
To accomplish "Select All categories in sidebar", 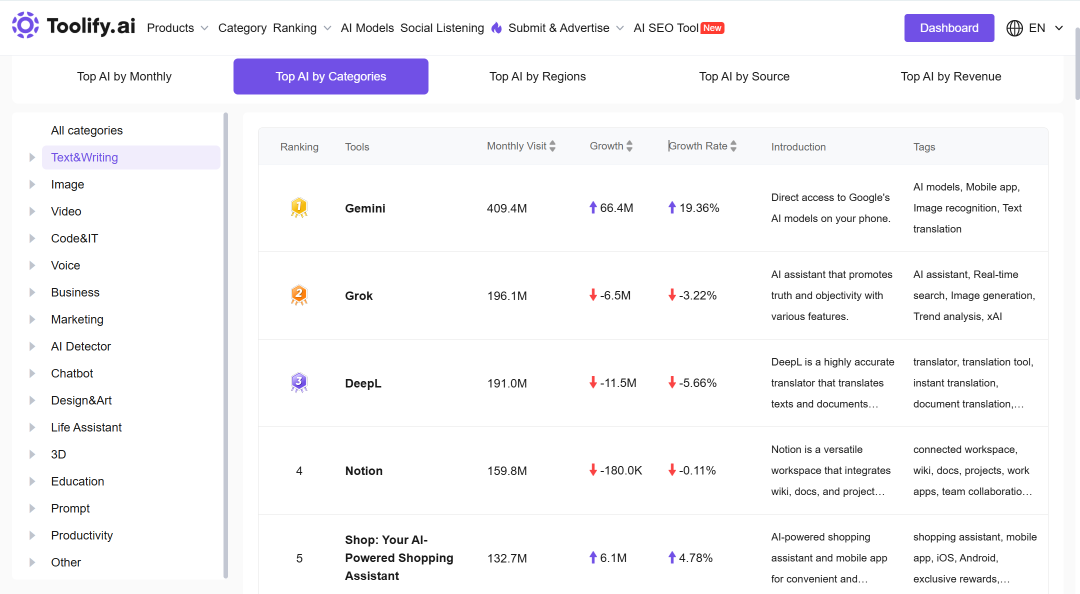I will [x=87, y=130].
